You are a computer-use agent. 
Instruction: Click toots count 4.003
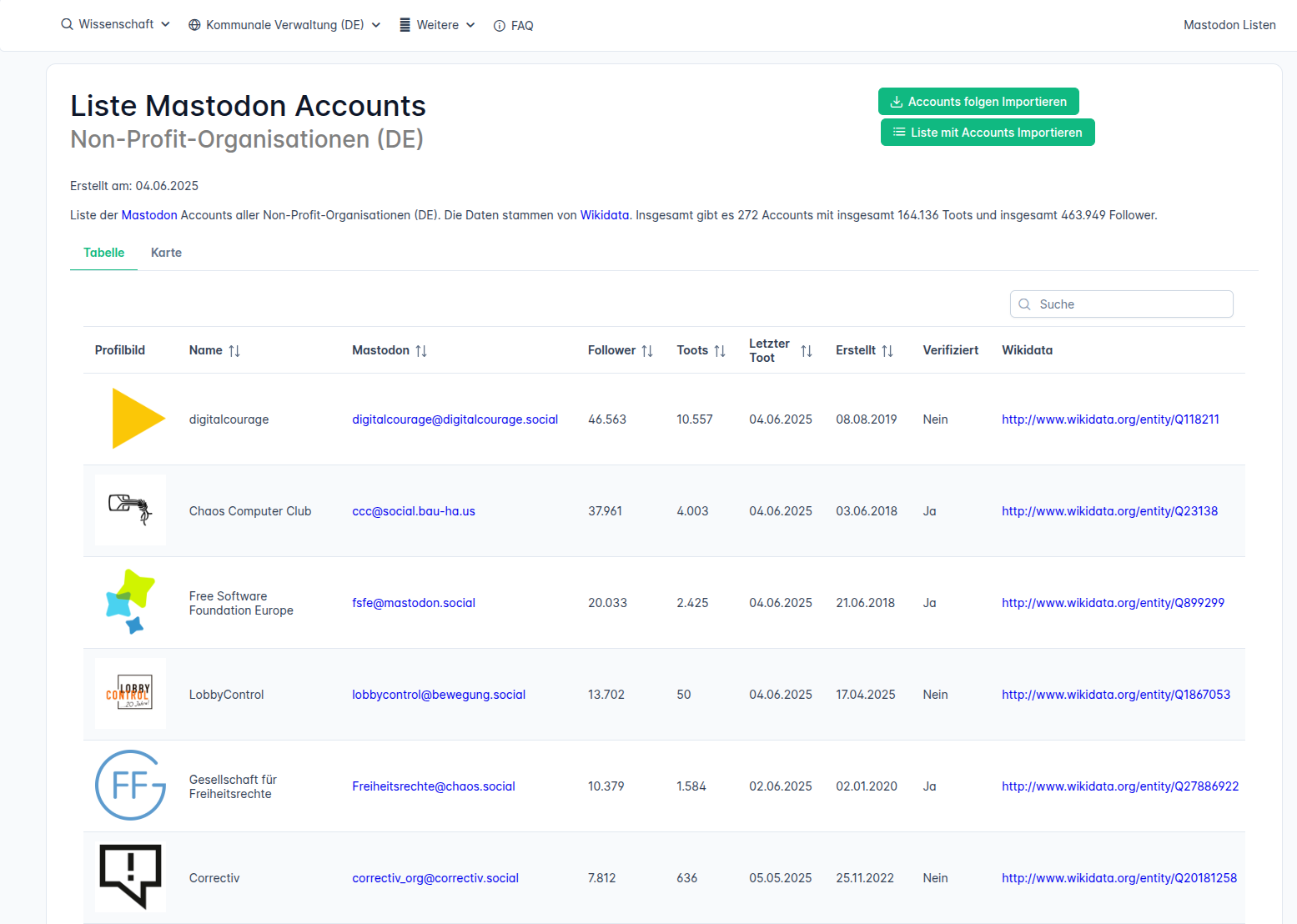(692, 511)
